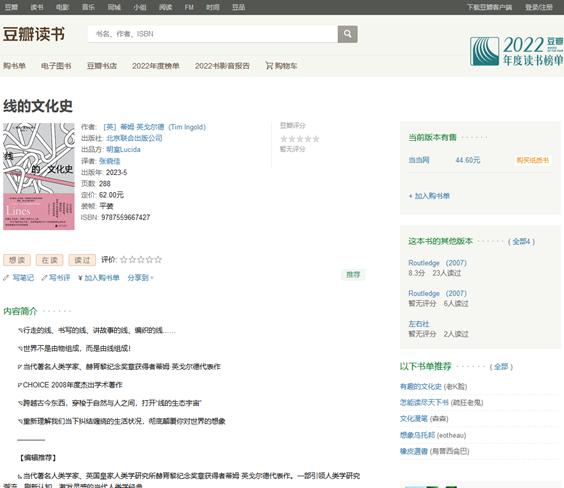Open 同城 in top navigation
The width and height of the screenshot is (564, 488).
pos(114,7)
